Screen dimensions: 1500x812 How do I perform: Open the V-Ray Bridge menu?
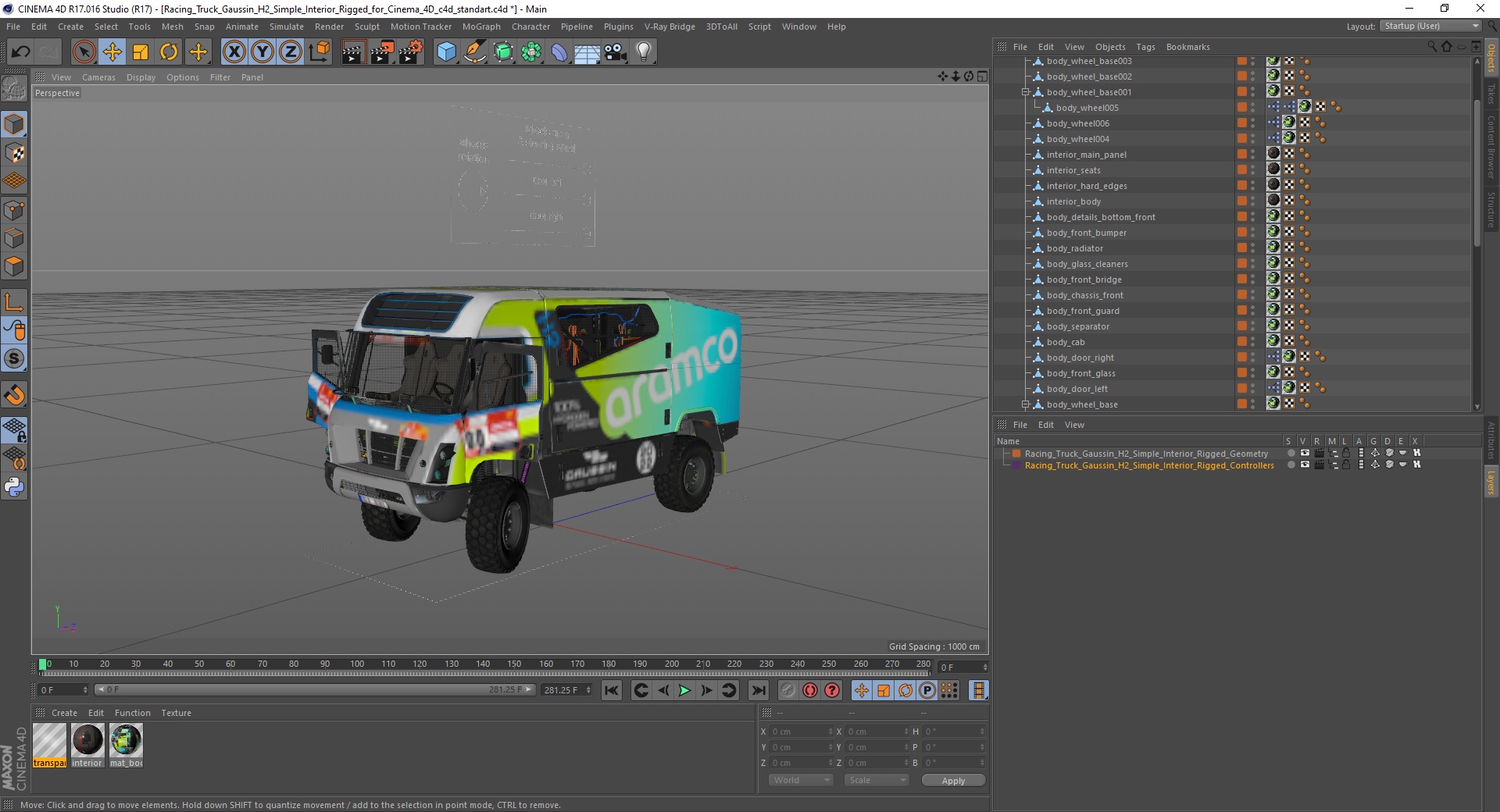coord(670,27)
